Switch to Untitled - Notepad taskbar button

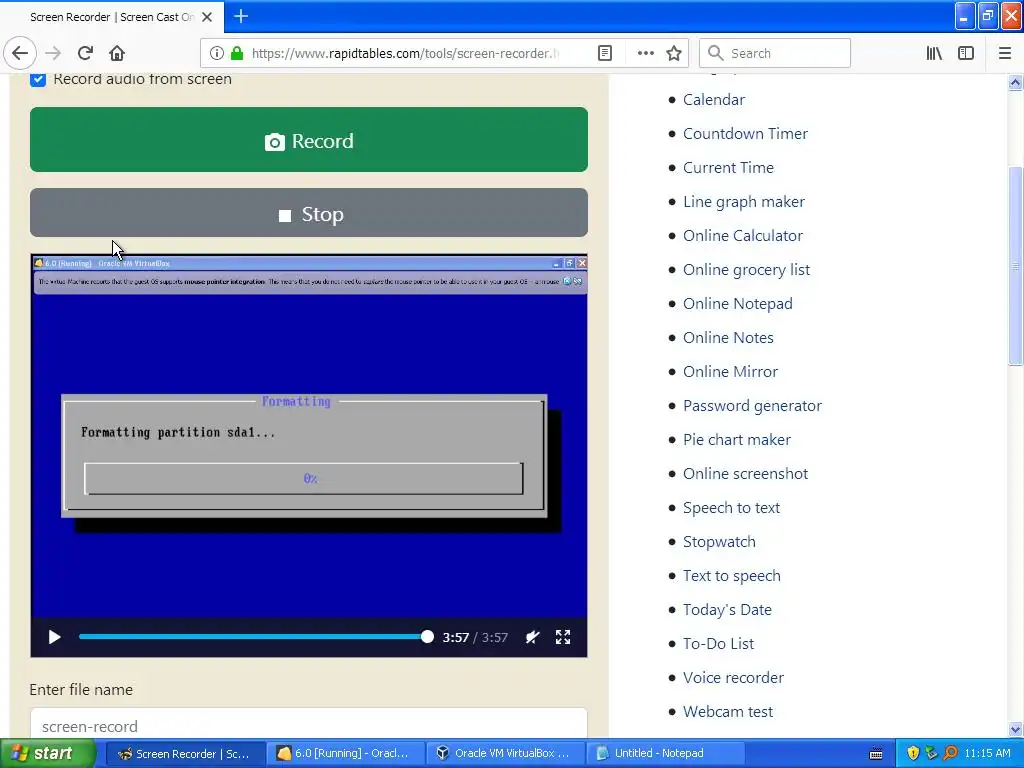pyautogui.click(x=665, y=753)
